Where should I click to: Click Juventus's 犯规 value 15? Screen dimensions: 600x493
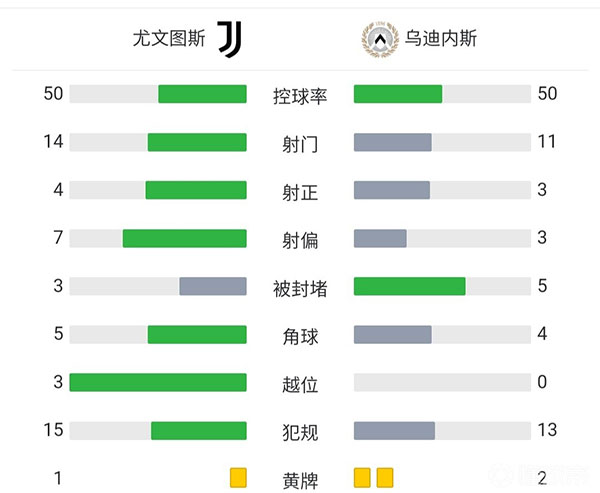(53, 430)
